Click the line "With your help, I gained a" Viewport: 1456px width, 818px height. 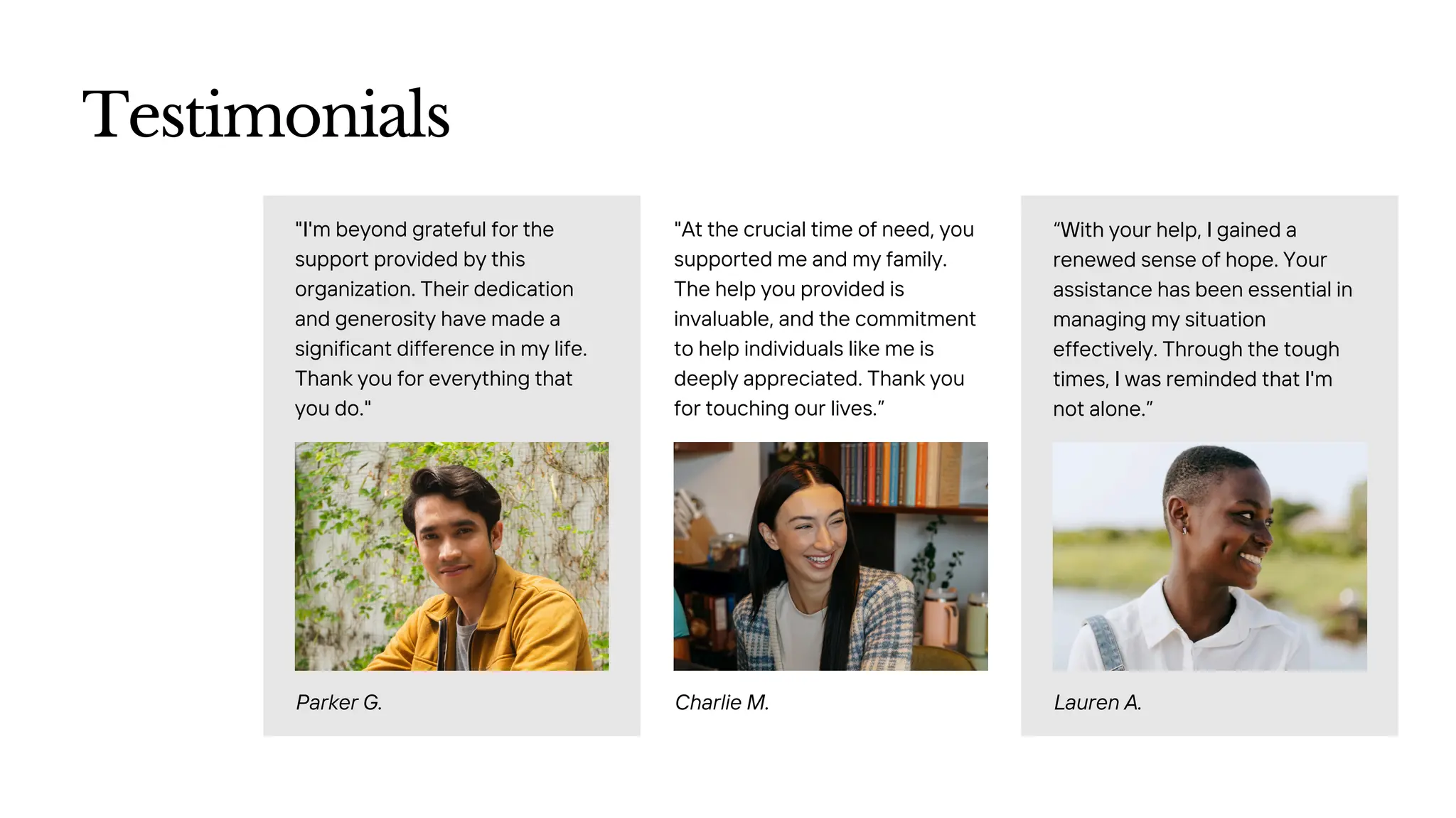(x=1174, y=230)
